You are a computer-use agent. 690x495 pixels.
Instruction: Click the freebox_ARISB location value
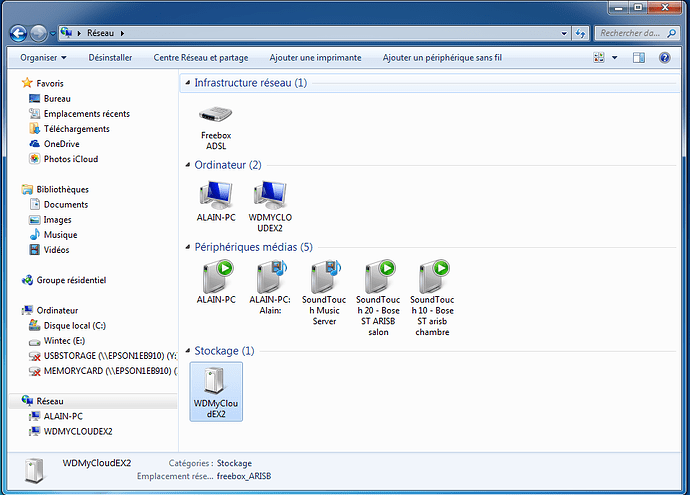click(244, 476)
